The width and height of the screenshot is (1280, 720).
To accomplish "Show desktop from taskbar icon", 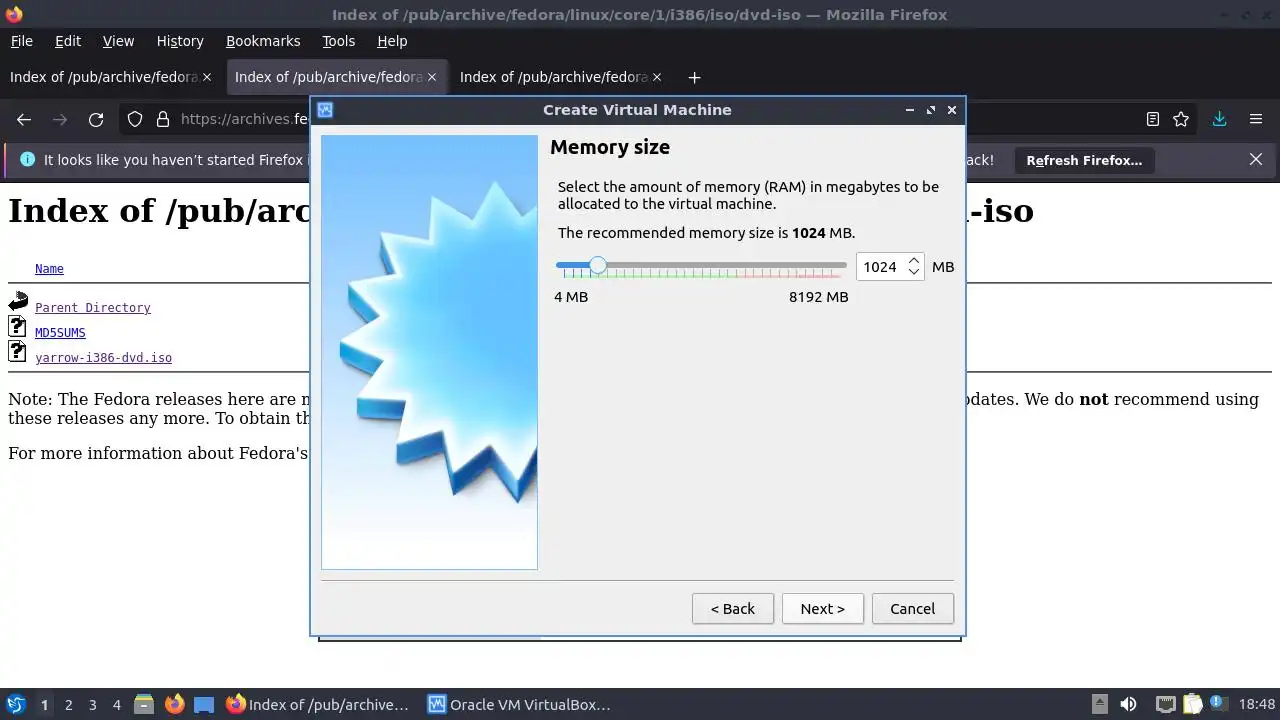I will [x=204, y=704].
